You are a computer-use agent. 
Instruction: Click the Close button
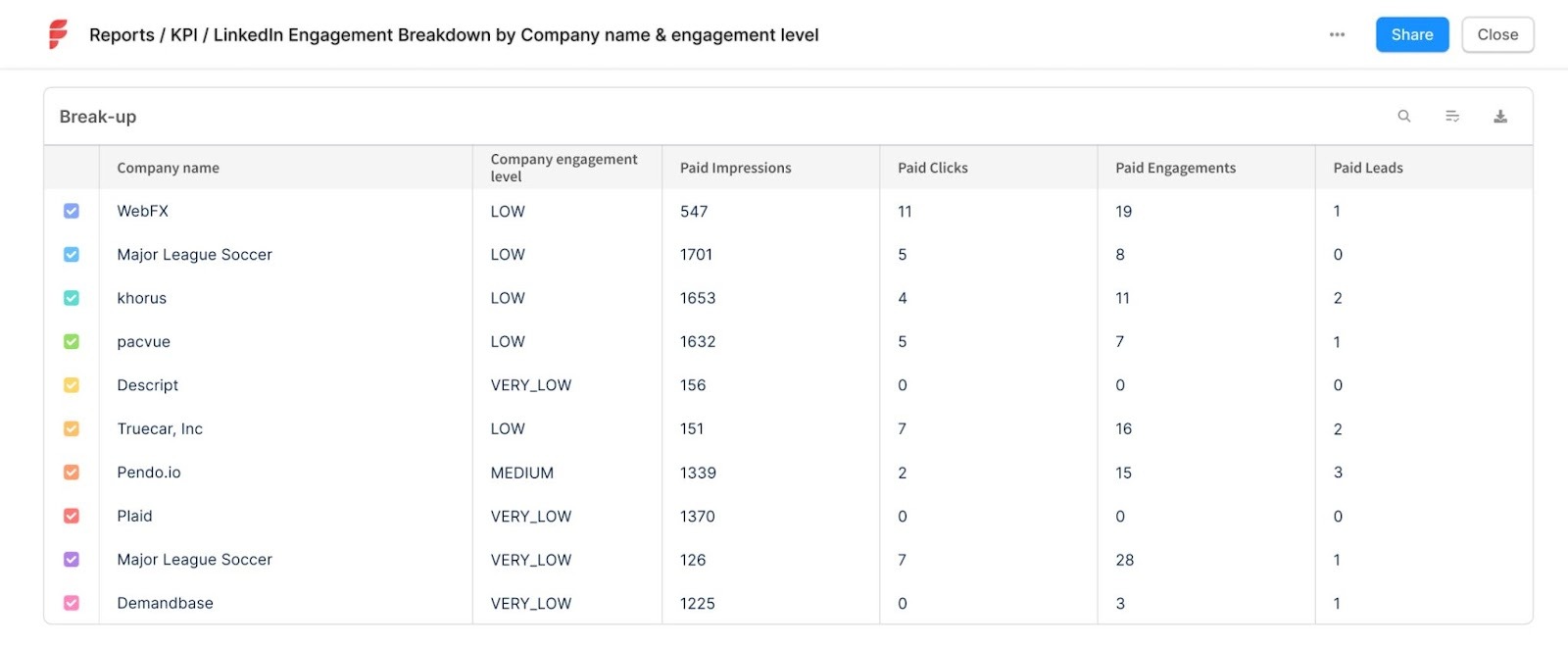point(1497,34)
